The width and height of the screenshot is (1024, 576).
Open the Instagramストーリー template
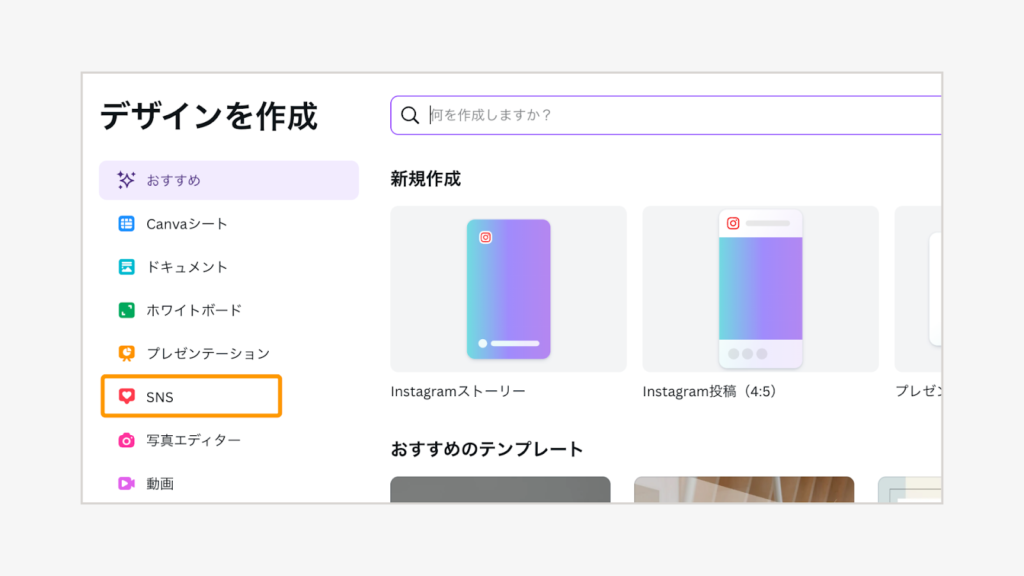(508, 288)
